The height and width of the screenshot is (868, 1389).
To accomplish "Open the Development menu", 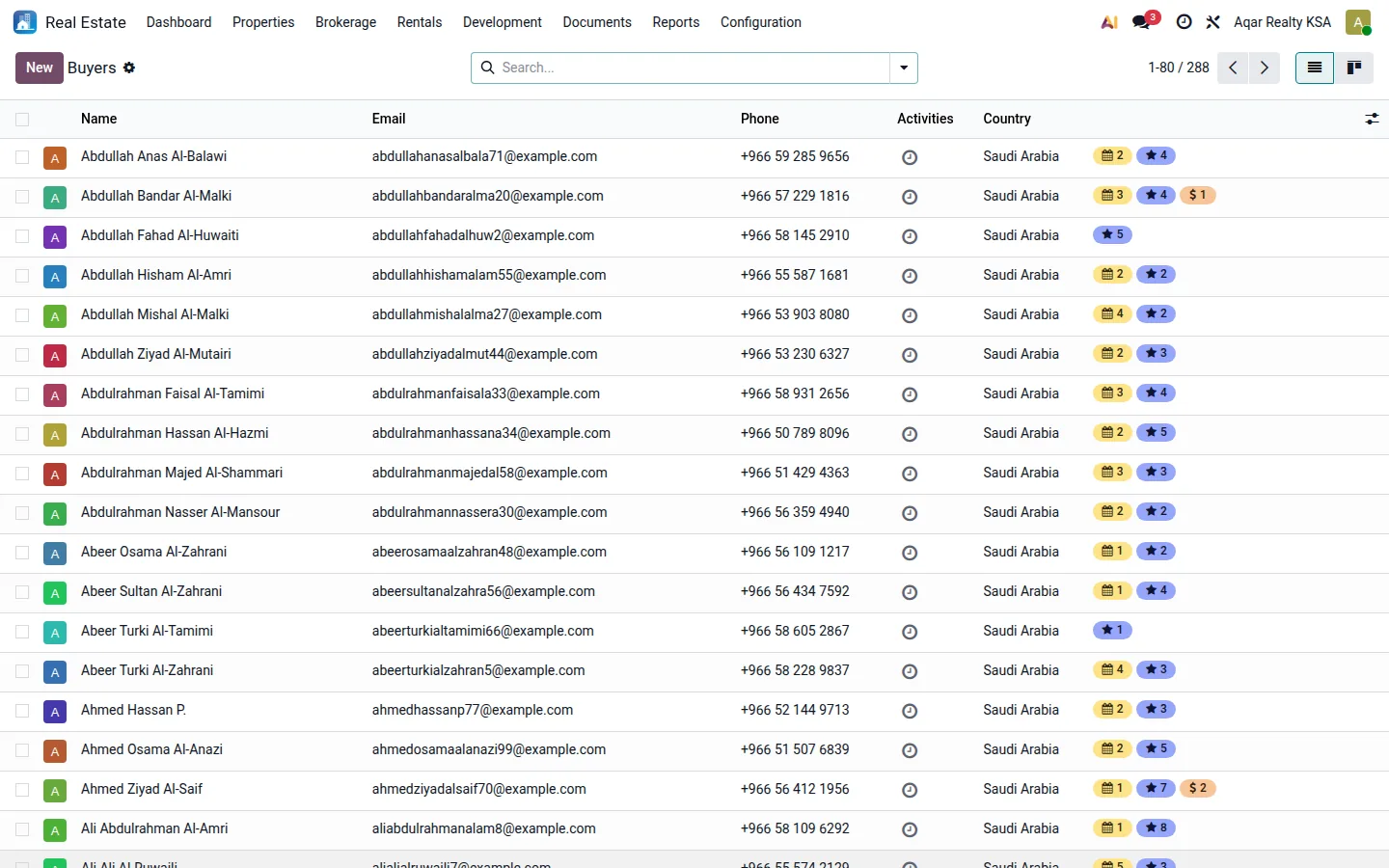I will coord(503,22).
